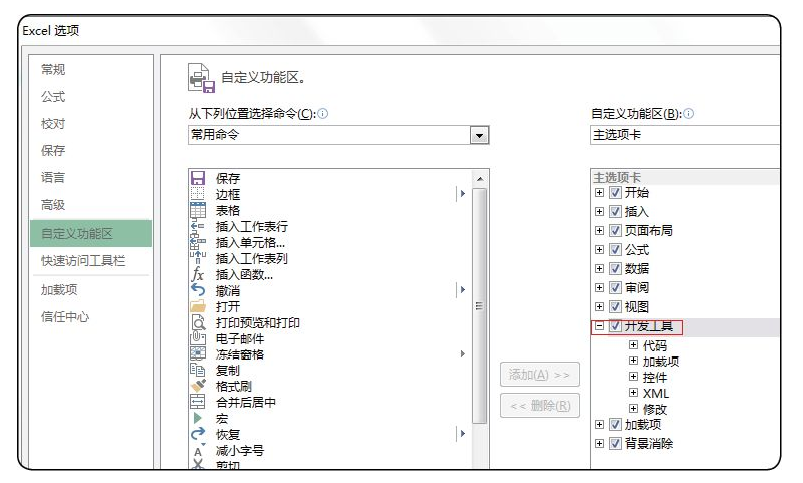The height and width of the screenshot is (483, 803).
Task: Click the 添加(A) >> button
Action: click(x=540, y=374)
